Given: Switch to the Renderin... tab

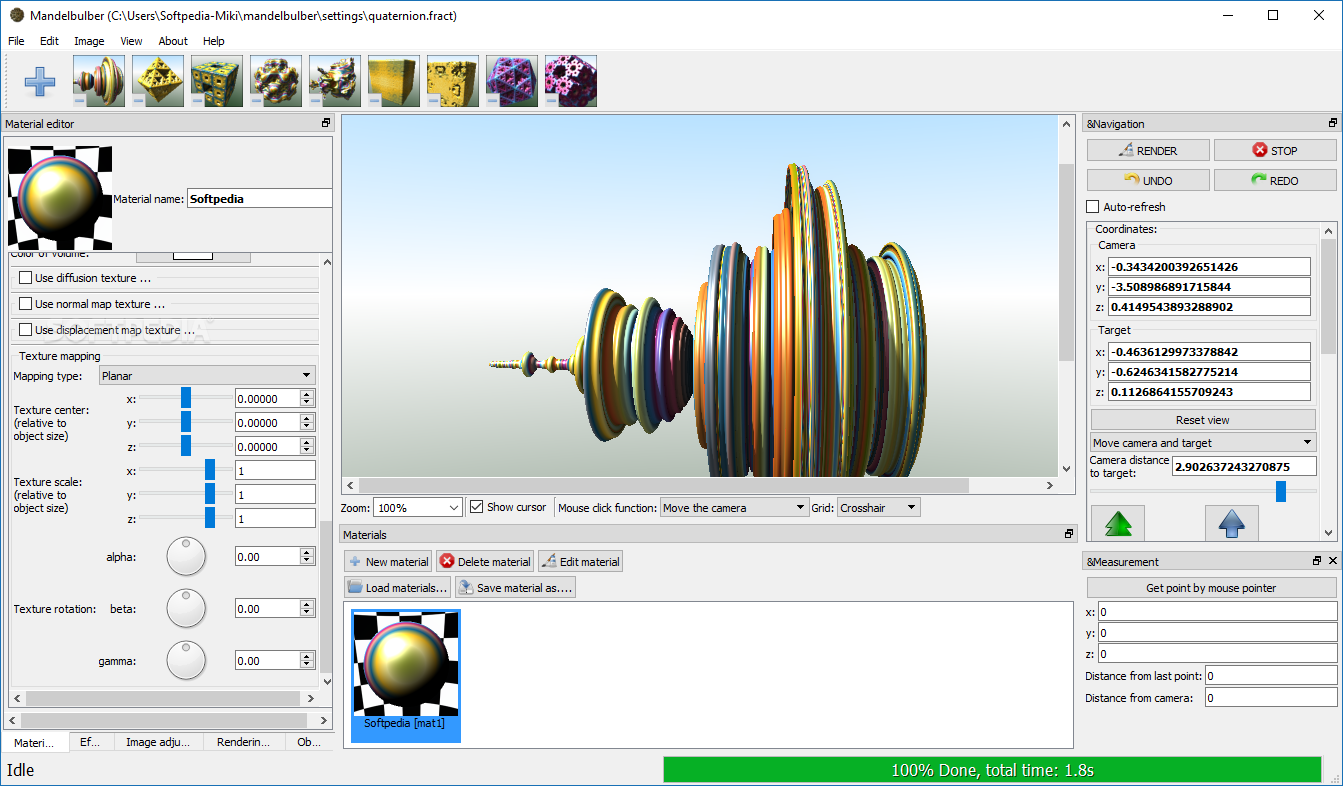Looking at the screenshot, I should click(x=244, y=742).
